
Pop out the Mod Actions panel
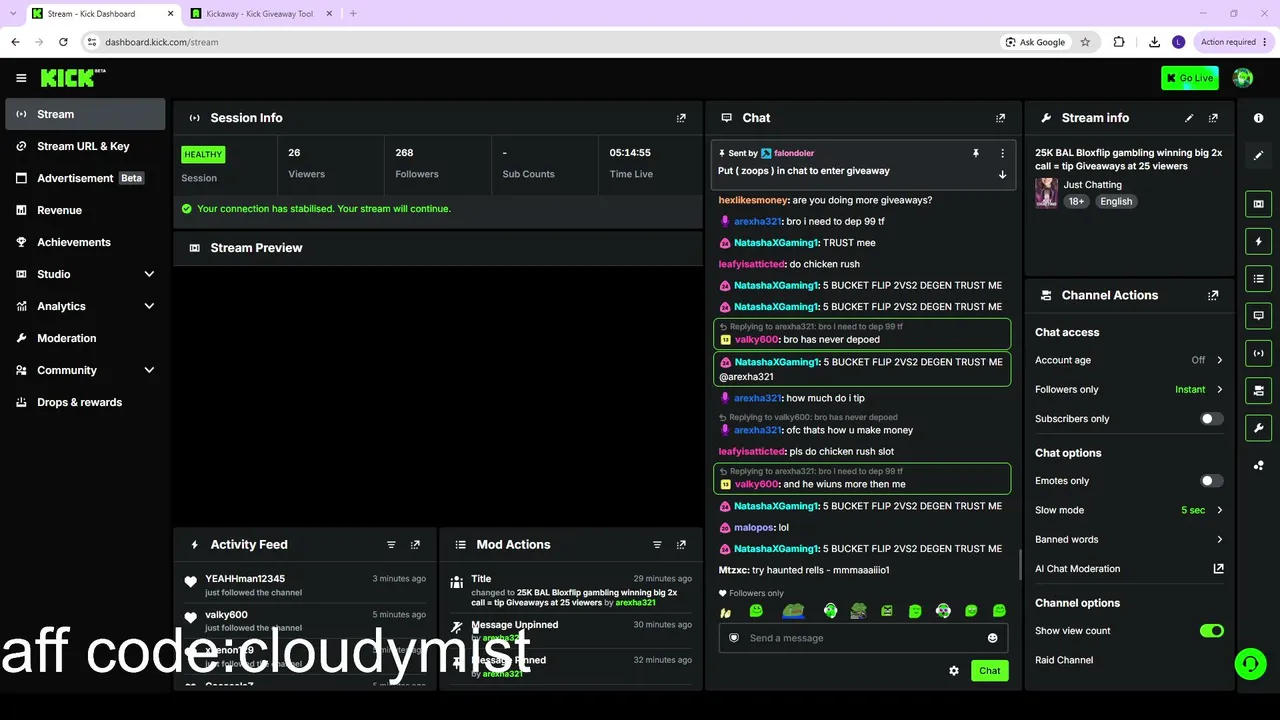point(681,545)
